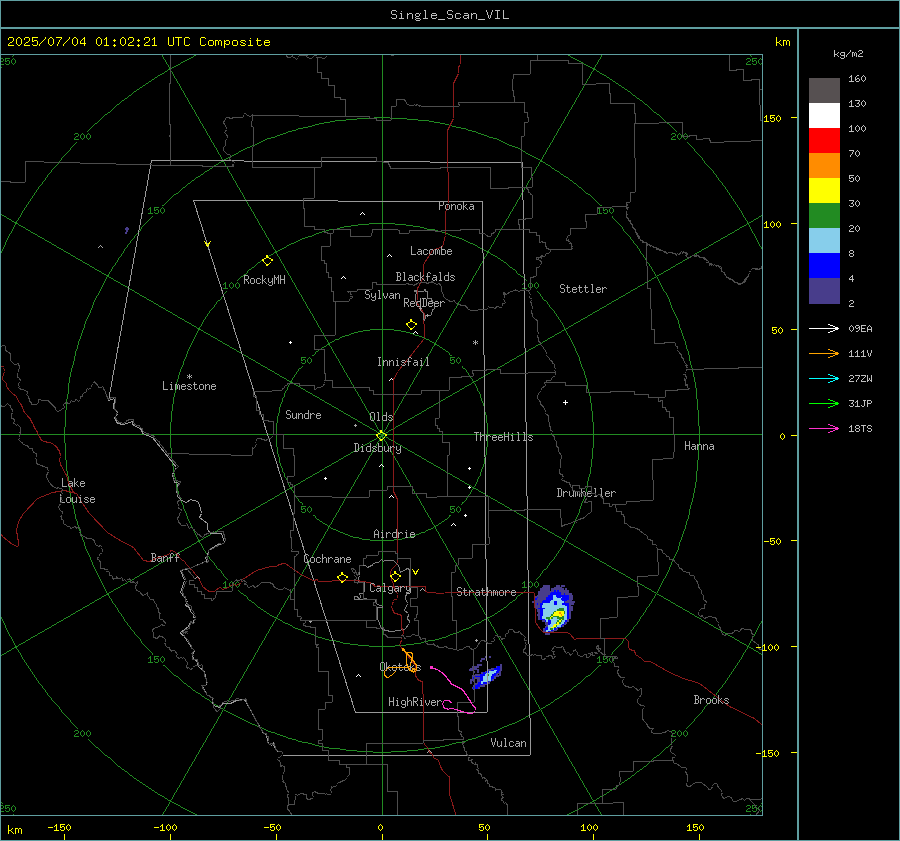Image resolution: width=900 pixels, height=841 pixels.
Task: Select the orange 50-70 legend swatch
Action: coord(824,165)
